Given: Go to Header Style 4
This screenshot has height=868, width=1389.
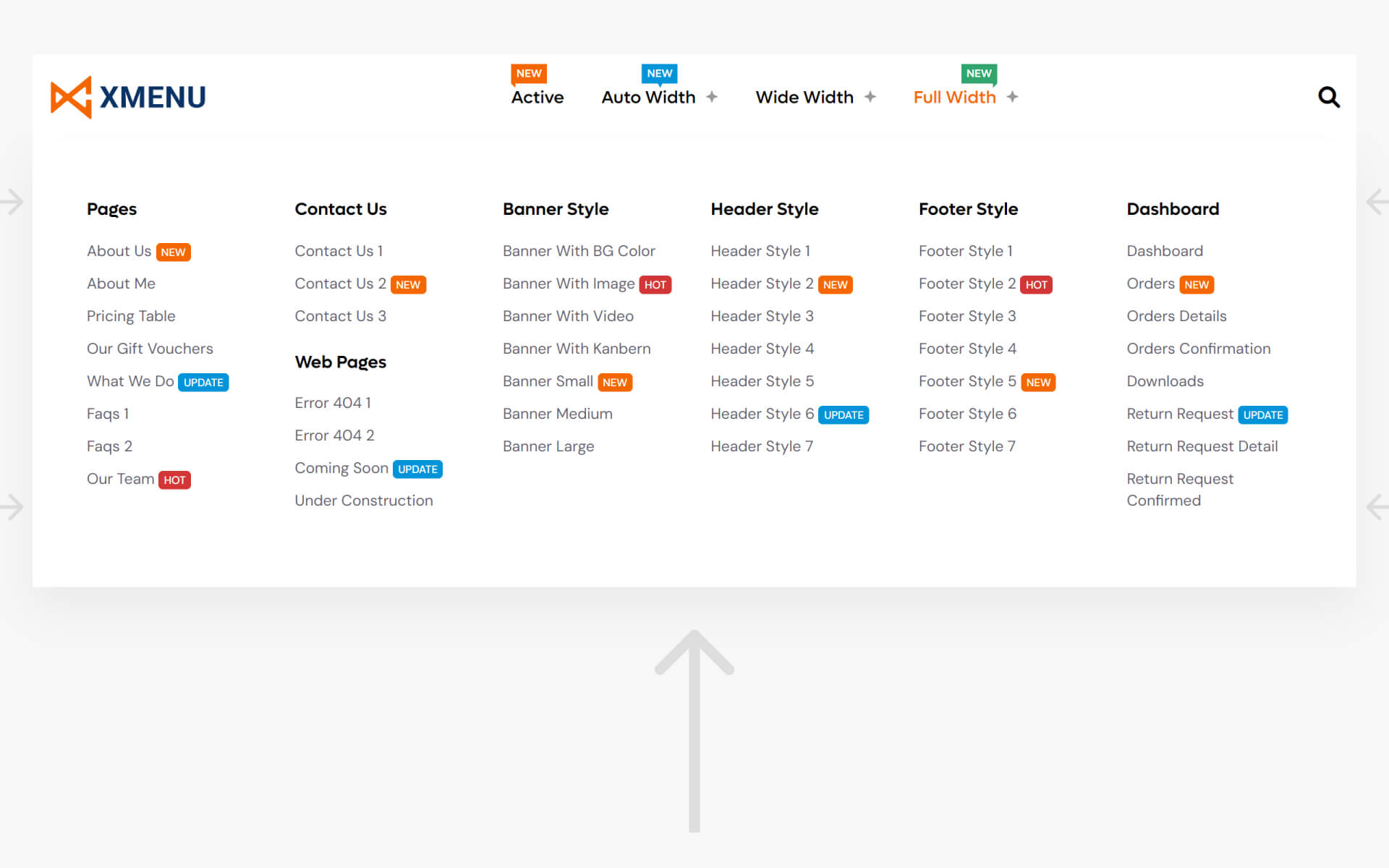Looking at the screenshot, I should point(762,349).
